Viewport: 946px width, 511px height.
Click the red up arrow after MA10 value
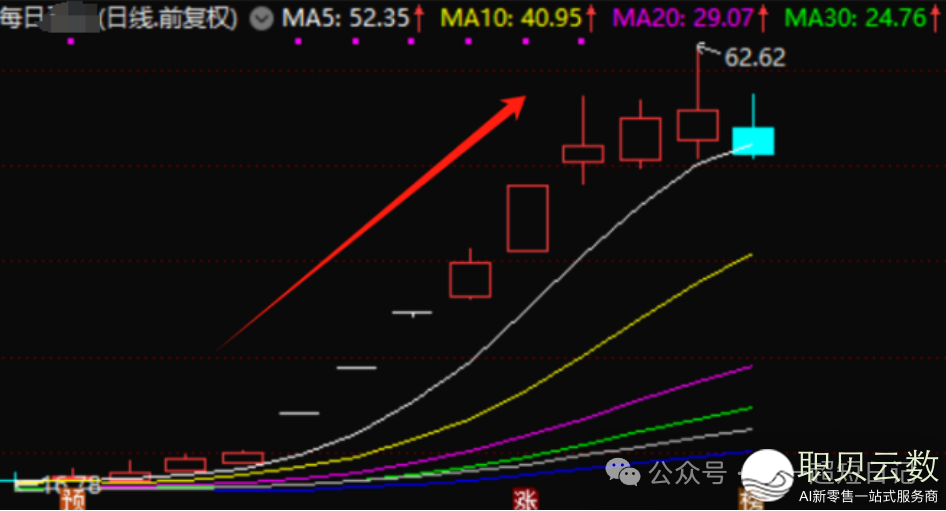click(592, 18)
